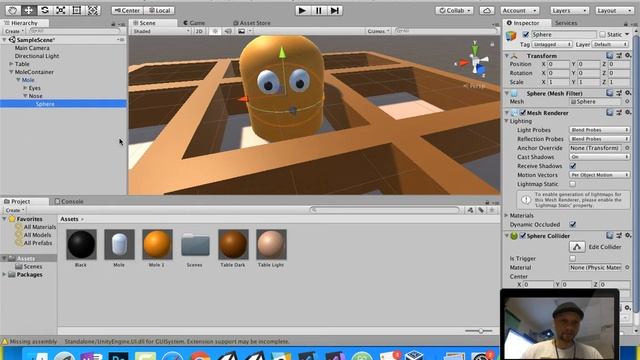Viewport: 640px width, 360px height.
Task: Select the Hand tool
Action: click(12, 10)
